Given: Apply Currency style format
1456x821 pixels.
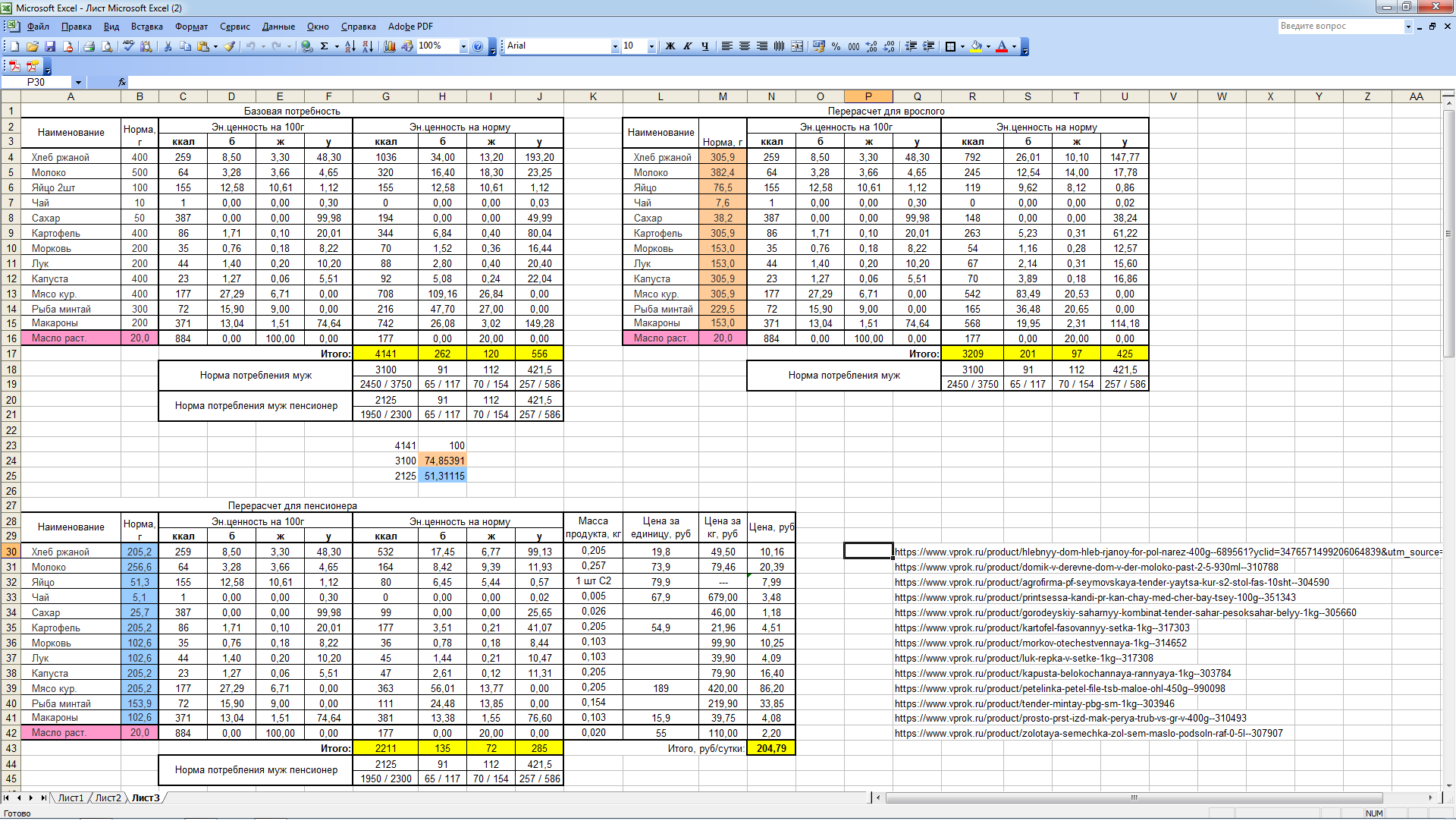Looking at the screenshot, I should click(818, 46).
